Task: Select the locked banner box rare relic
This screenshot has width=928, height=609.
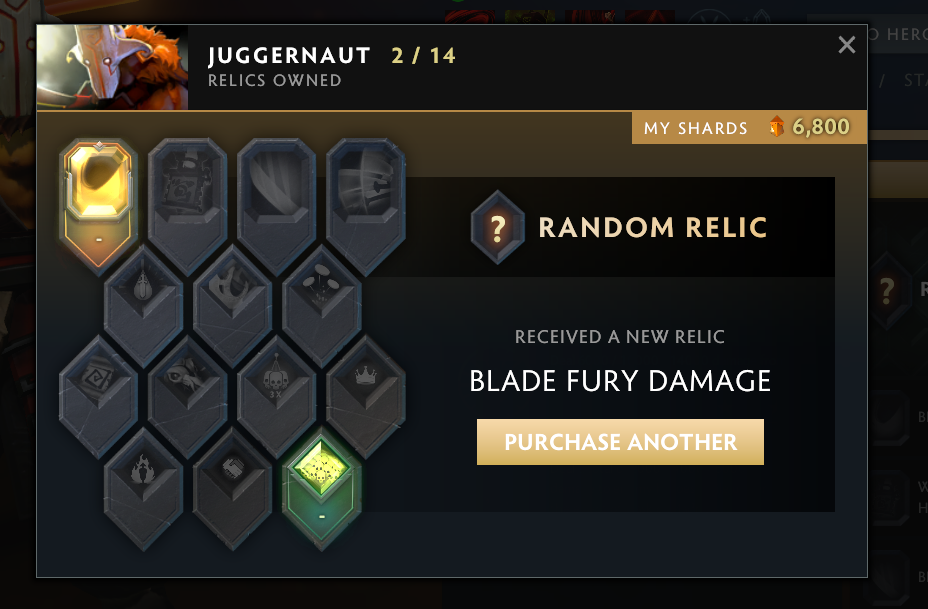Action: tap(188, 205)
